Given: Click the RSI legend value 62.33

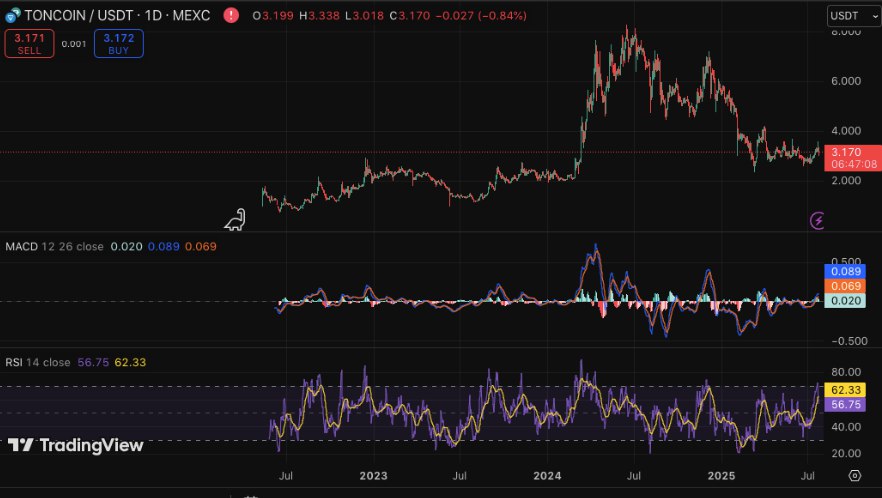Looking at the screenshot, I should coord(130,362).
